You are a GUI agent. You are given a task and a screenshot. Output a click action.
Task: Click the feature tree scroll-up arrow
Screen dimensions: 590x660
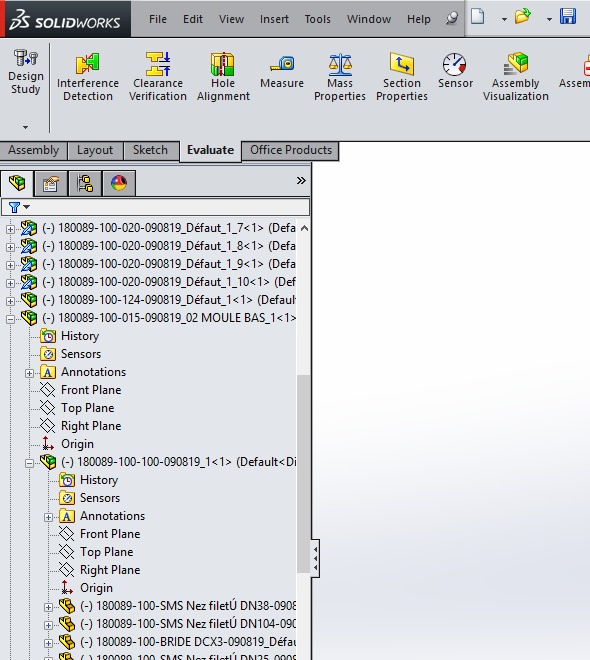click(304, 229)
